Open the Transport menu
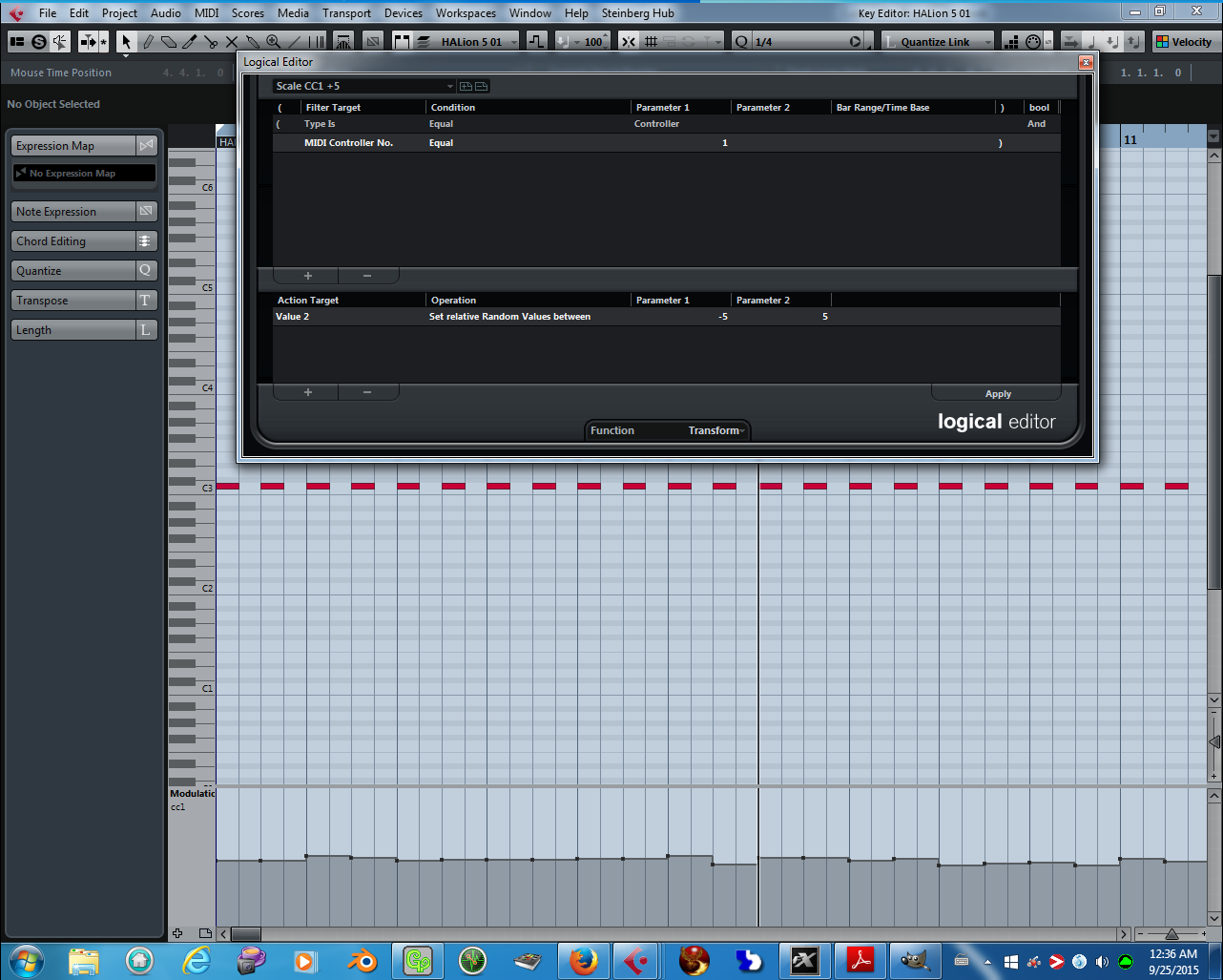Viewport: 1223px width, 980px height. point(346,13)
